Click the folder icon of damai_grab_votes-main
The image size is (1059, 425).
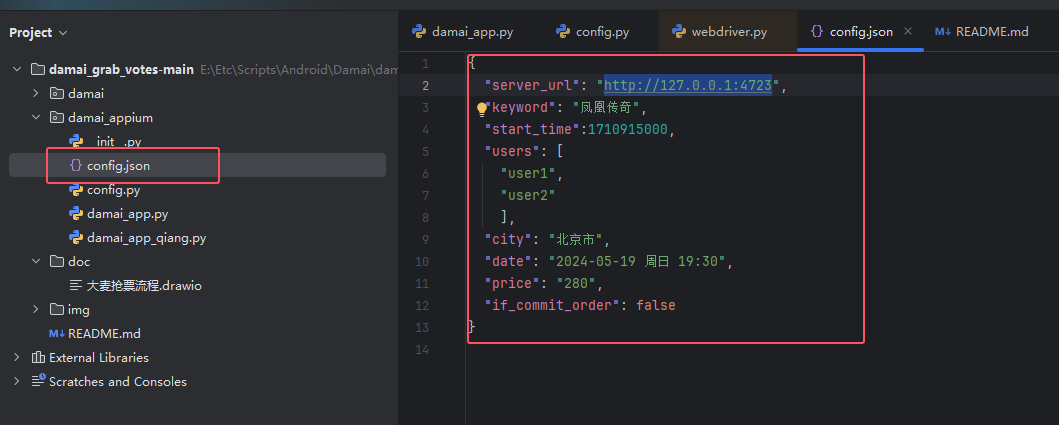[x=38, y=69]
